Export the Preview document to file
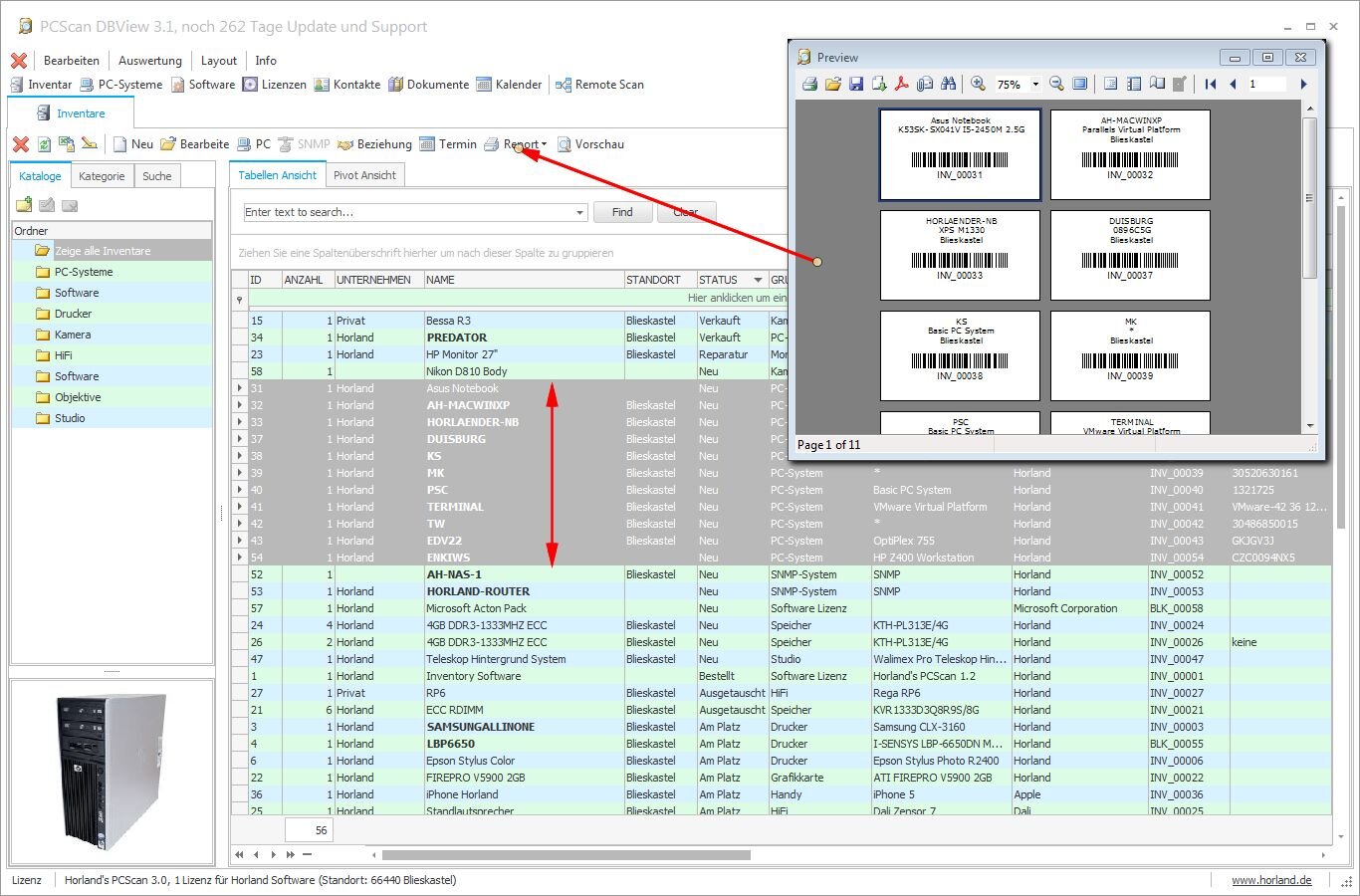The width and height of the screenshot is (1360, 896). pos(879,85)
